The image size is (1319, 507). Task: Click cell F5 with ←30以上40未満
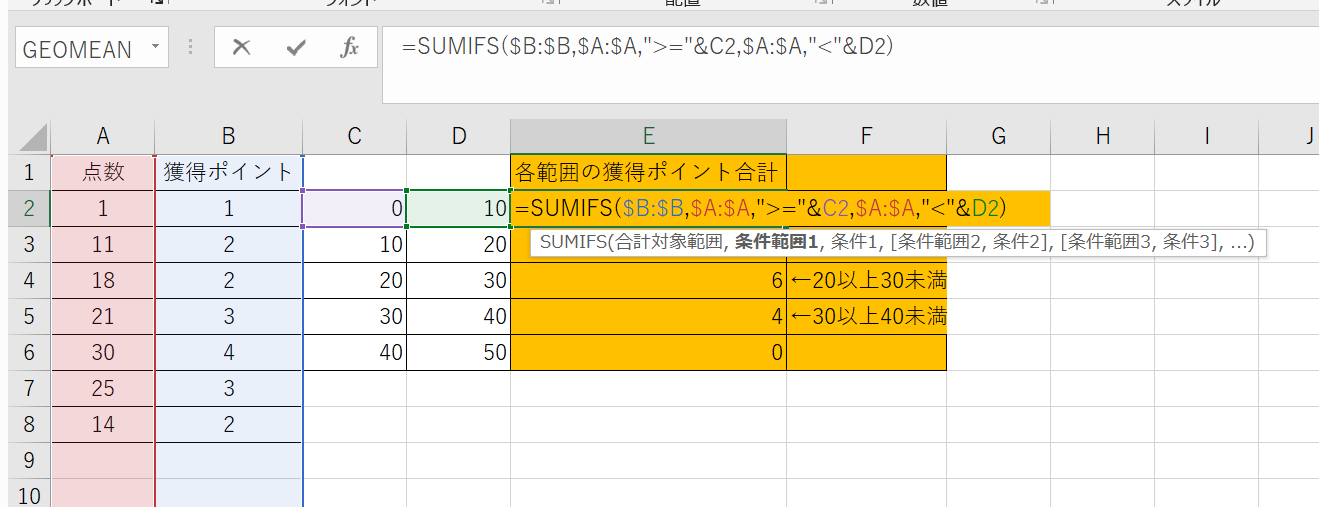pos(866,316)
